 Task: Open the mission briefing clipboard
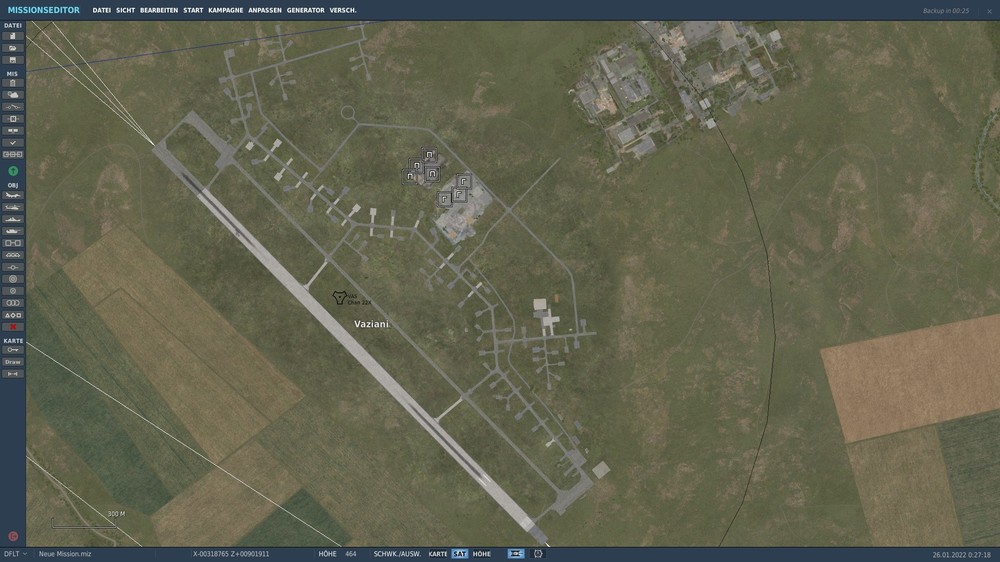coord(13,83)
